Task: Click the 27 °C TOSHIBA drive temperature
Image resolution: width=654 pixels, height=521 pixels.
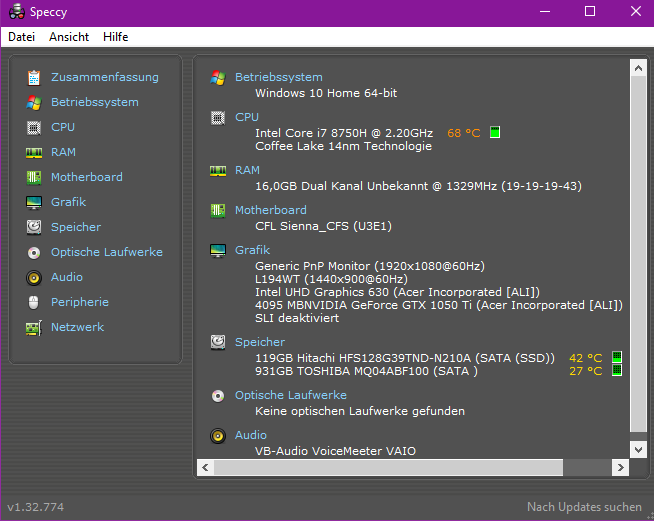Action: (586, 371)
